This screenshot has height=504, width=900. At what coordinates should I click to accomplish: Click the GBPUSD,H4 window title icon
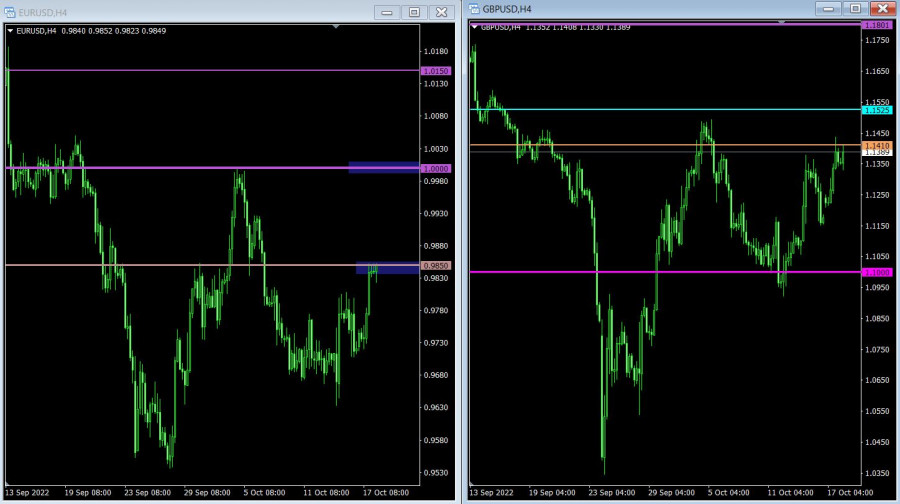pos(475,9)
